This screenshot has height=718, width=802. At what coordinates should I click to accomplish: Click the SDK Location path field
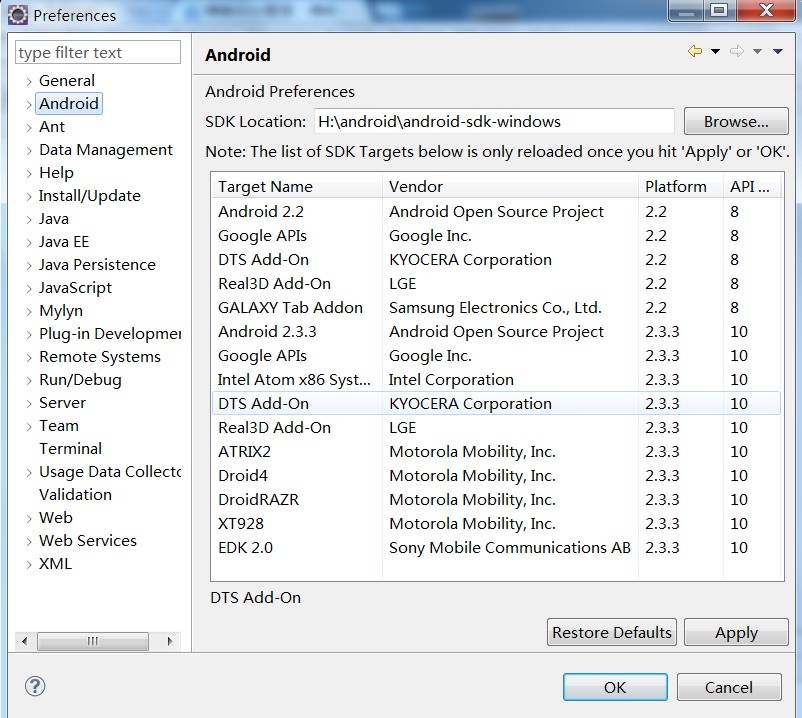(x=494, y=121)
